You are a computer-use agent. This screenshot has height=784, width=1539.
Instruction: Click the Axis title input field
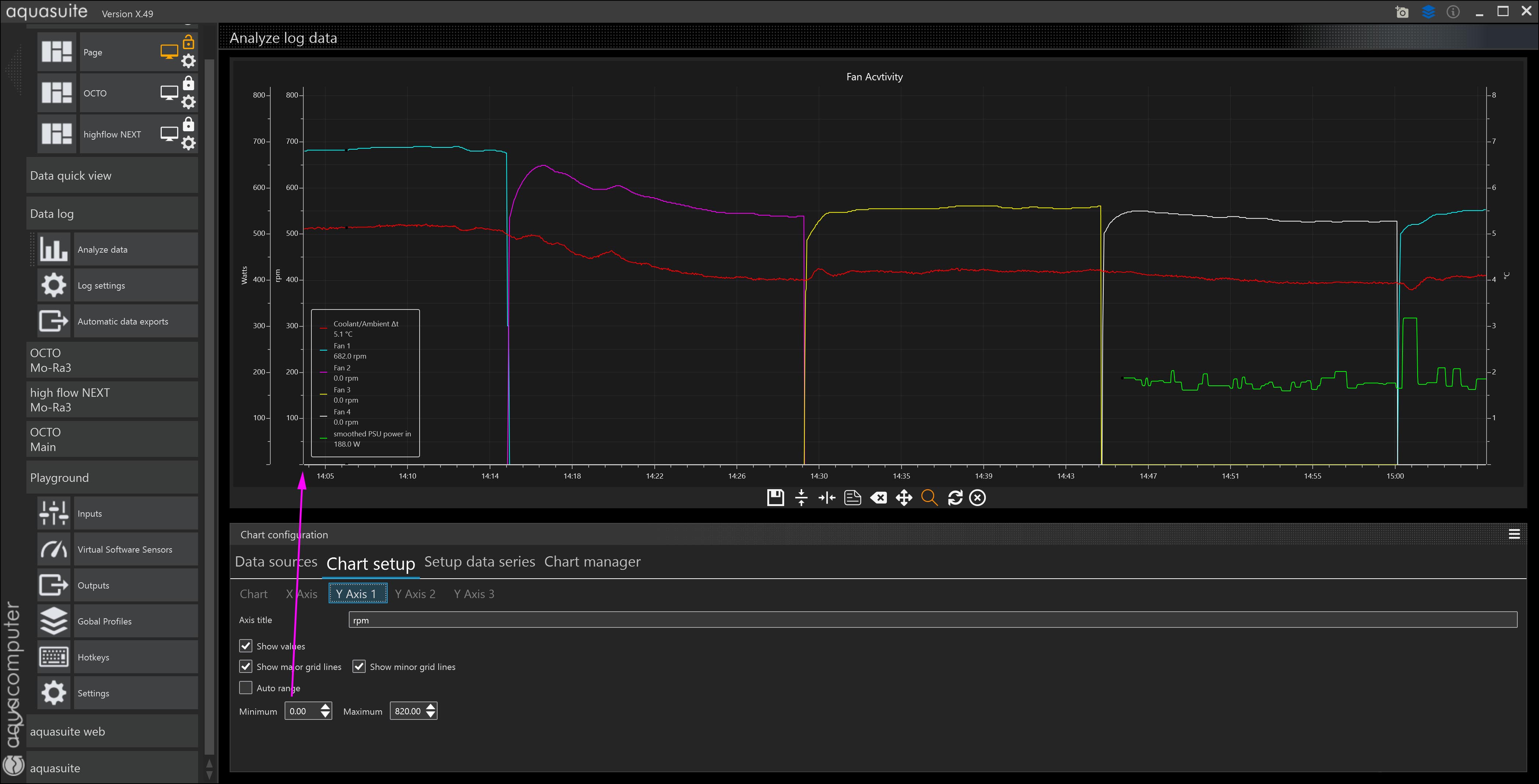click(x=932, y=620)
